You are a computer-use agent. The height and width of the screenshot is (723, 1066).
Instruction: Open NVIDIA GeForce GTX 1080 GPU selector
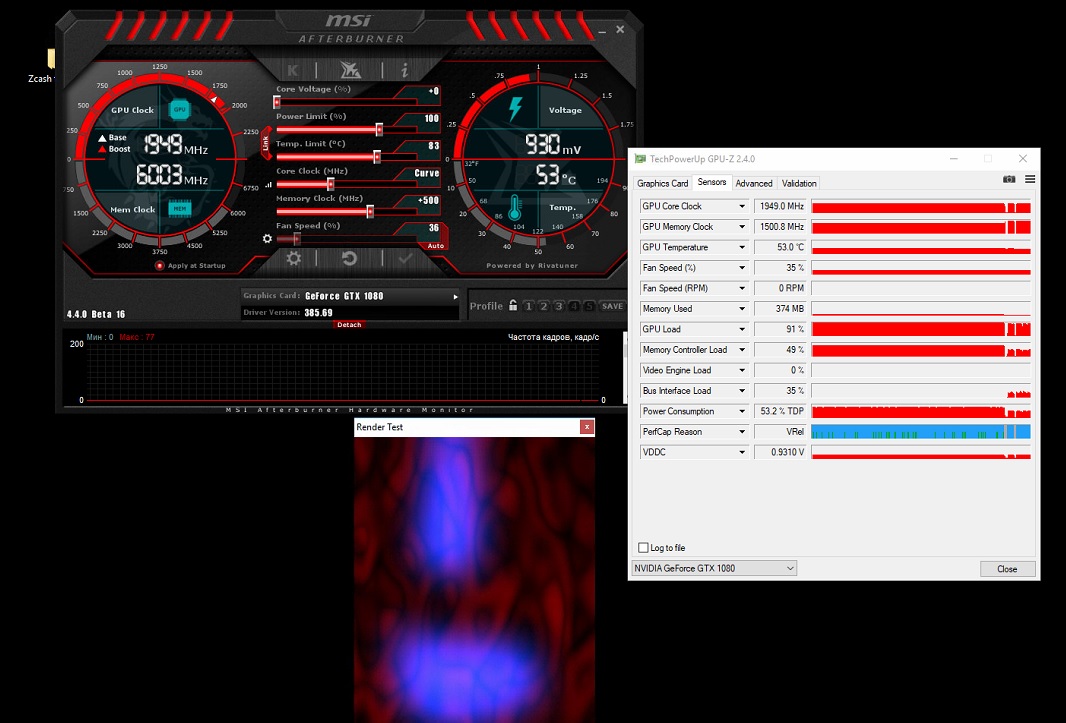coord(714,568)
